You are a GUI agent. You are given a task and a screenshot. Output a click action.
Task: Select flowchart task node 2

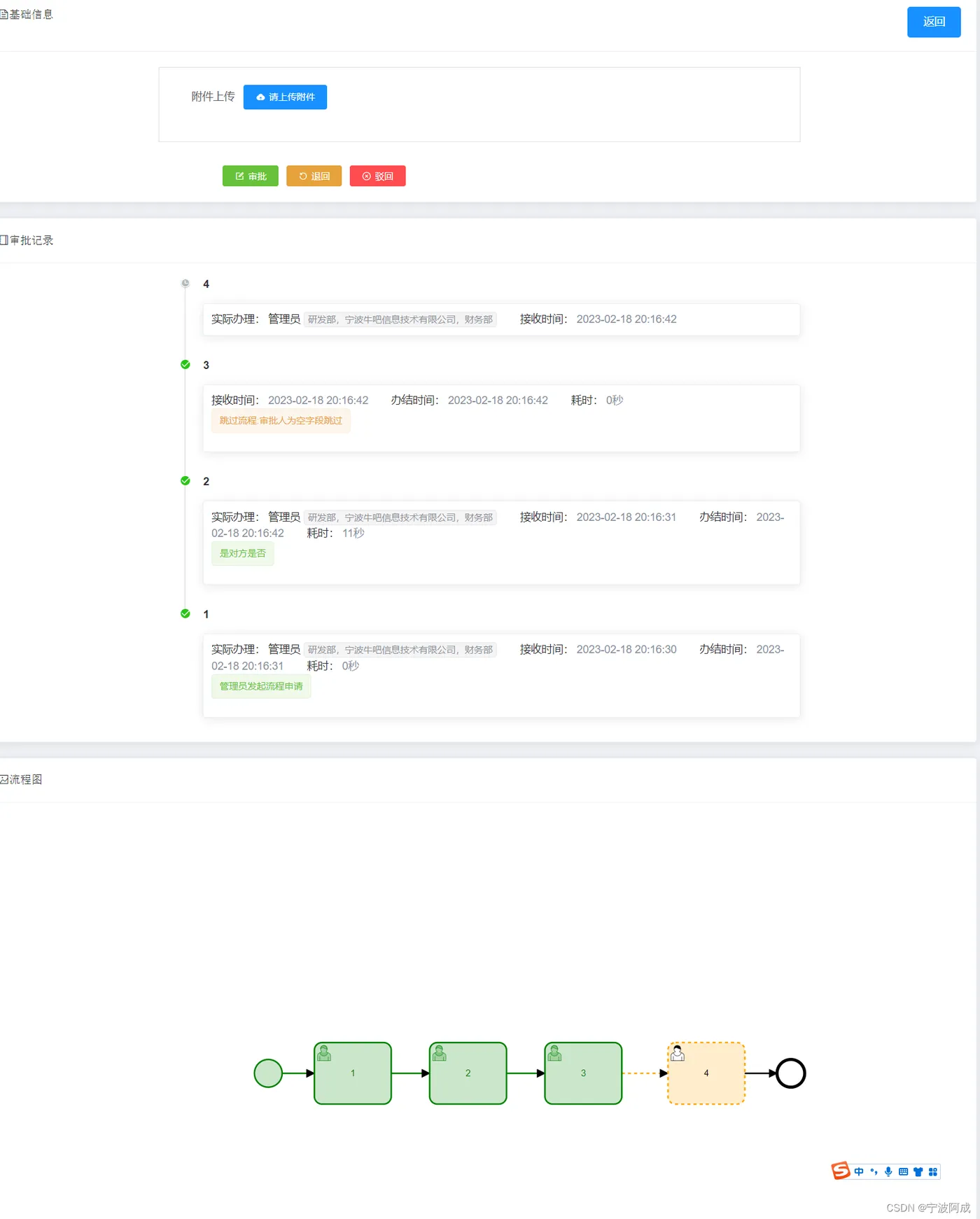468,1073
